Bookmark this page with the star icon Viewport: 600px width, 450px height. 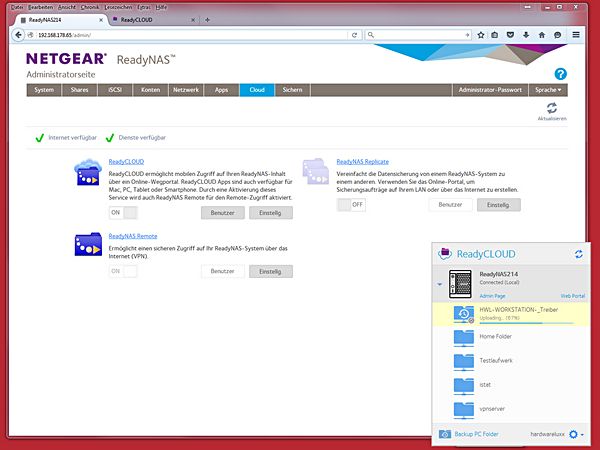pos(481,35)
